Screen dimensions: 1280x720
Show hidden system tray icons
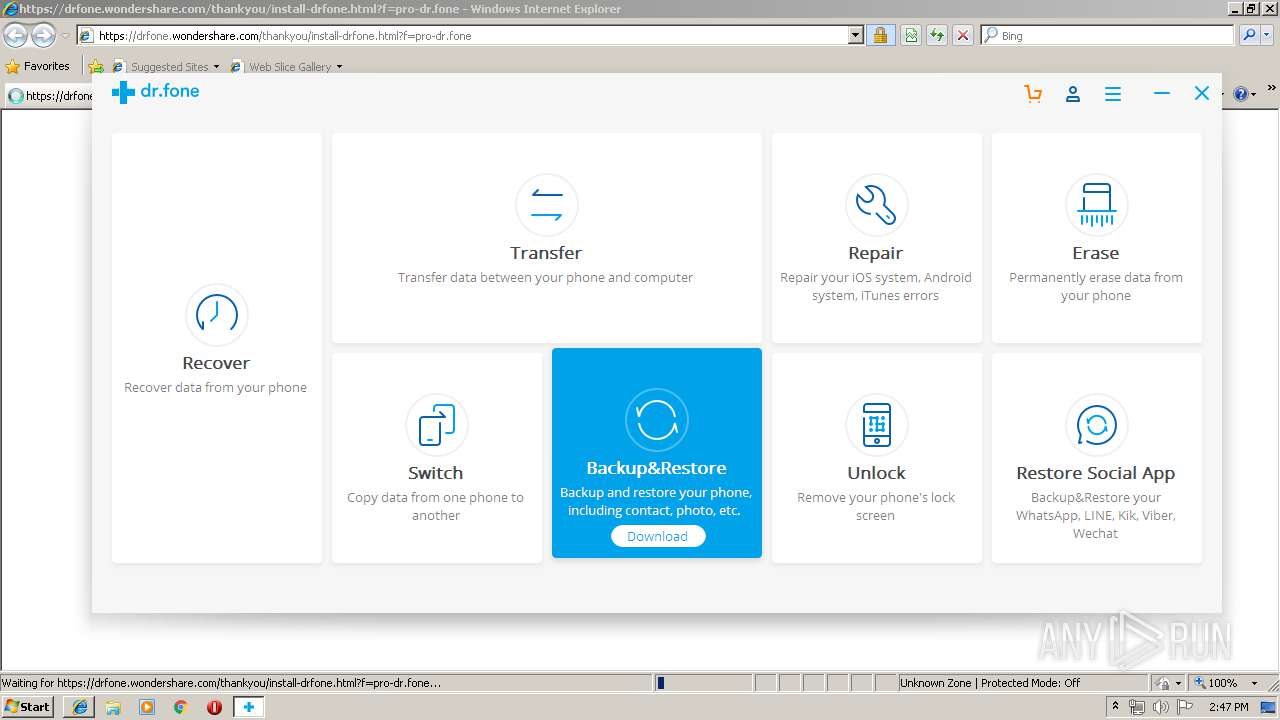[x=1116, y=707]
